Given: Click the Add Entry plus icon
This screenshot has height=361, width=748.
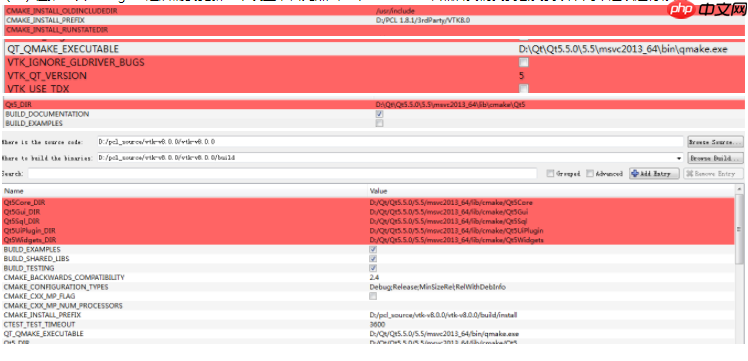Looking at the screenshot, I should 635,174.
